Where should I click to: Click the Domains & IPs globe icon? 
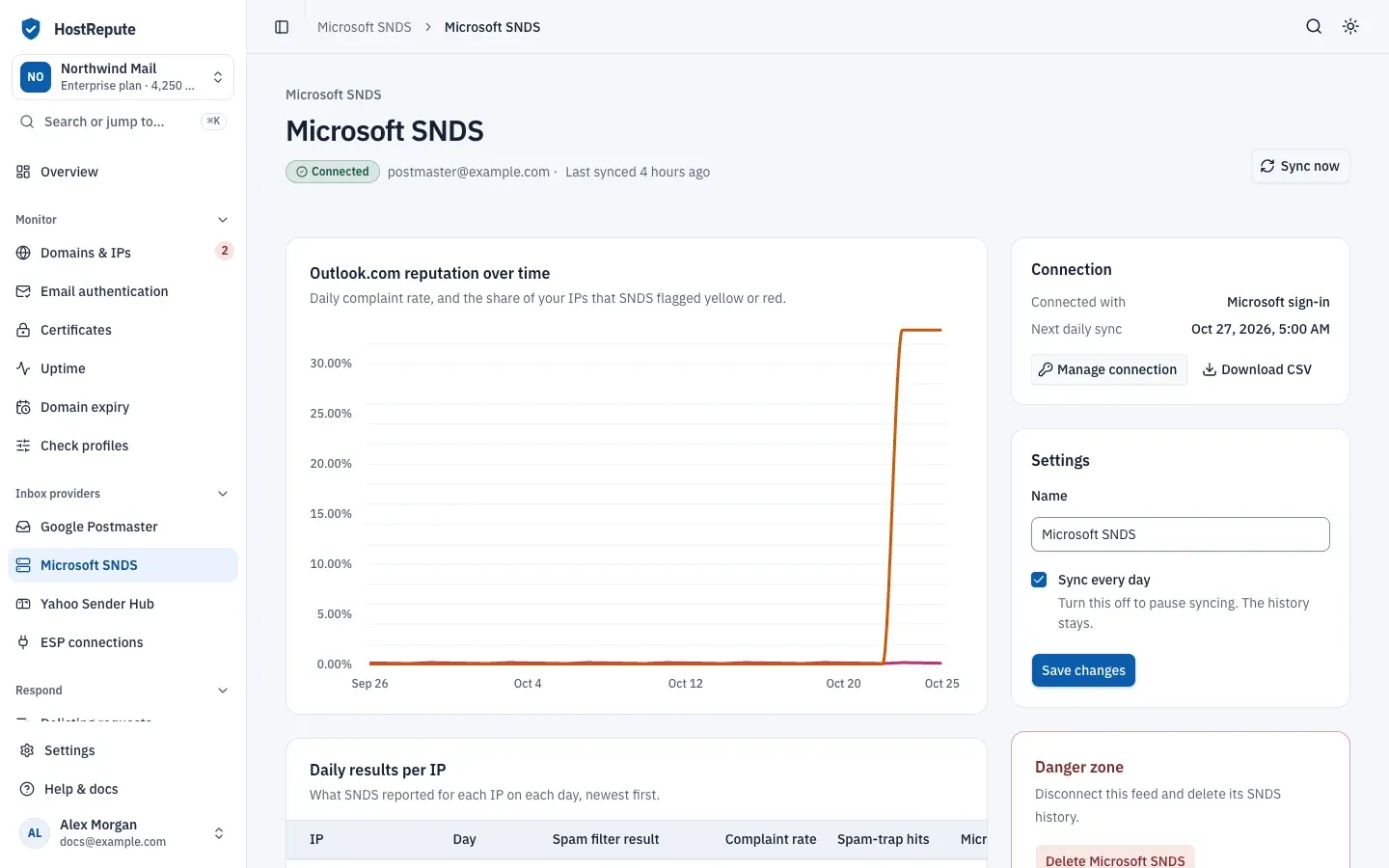(x=23, y=253)
